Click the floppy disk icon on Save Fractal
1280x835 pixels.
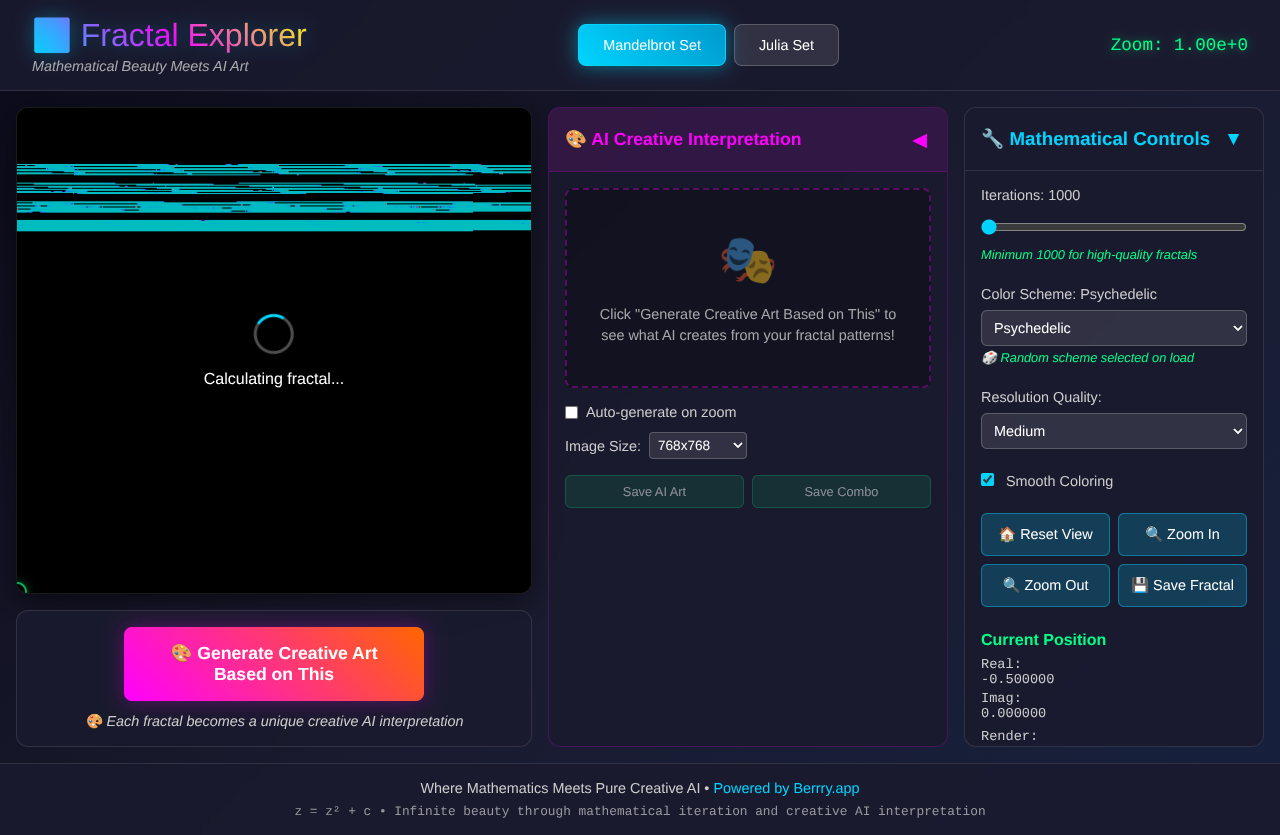(x=1141, y=585)
